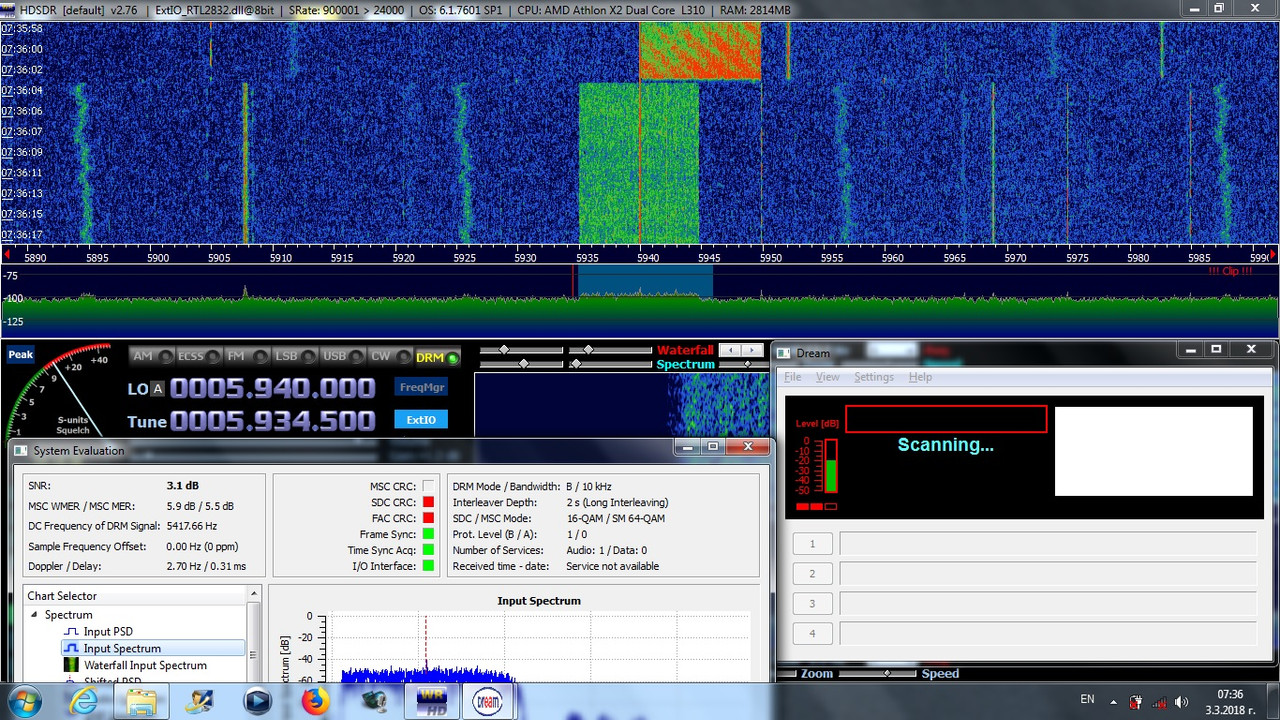Toggle the DRM mode button
The height and width of the screenshot is (720, 1280).
pyautogui.click(x=437, y=357)
